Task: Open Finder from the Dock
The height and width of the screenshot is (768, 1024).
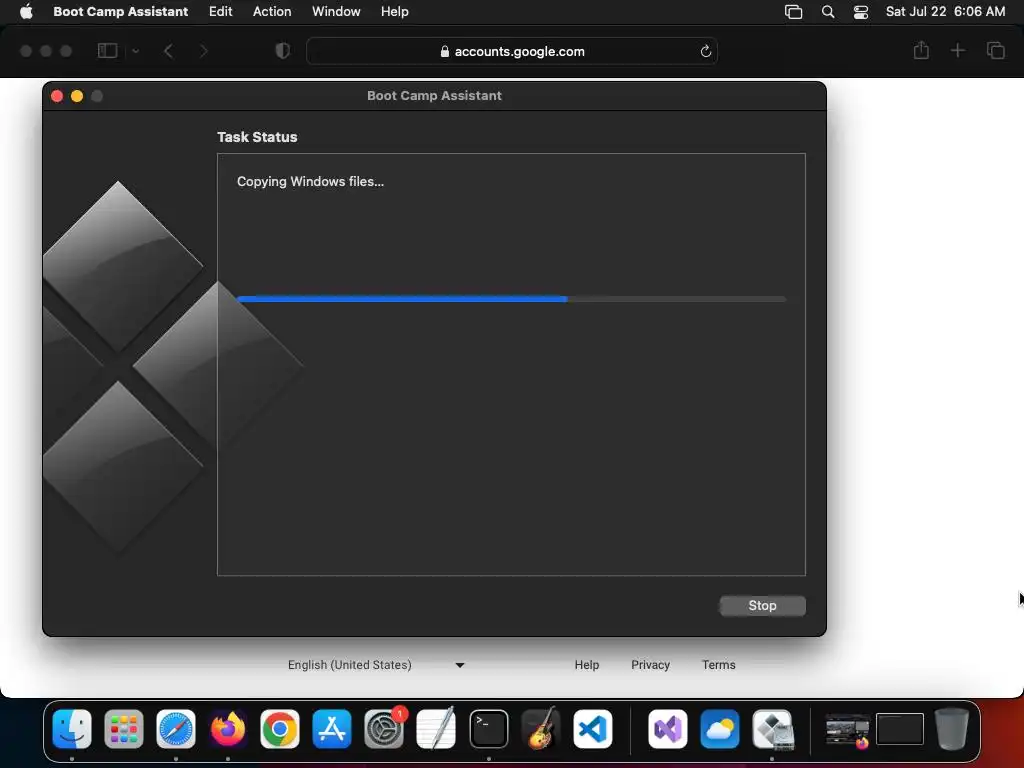Action: 72,729
